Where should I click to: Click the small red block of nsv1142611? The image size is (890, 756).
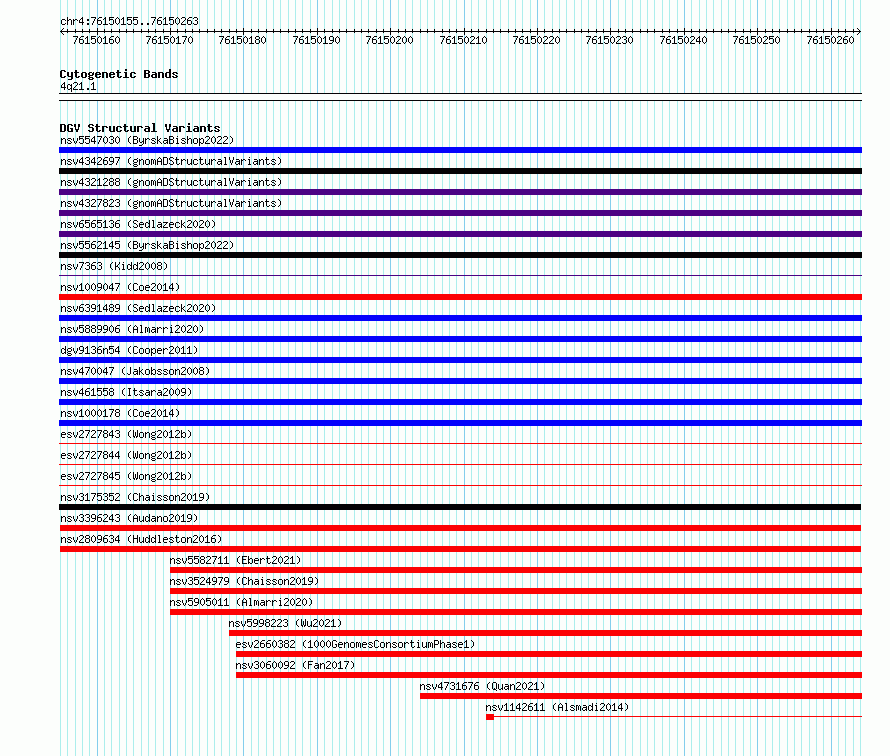coord(490,717)
